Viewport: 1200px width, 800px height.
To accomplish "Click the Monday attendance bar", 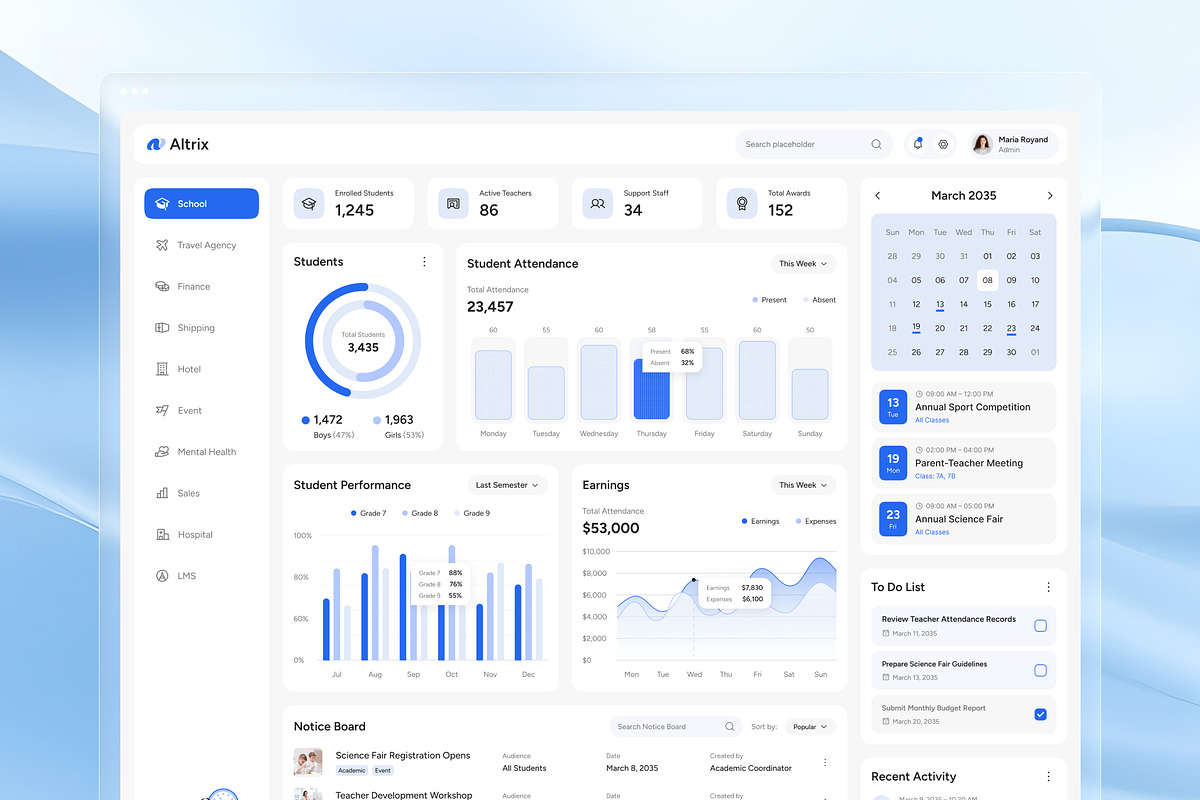I will click(x=493, y=384).
